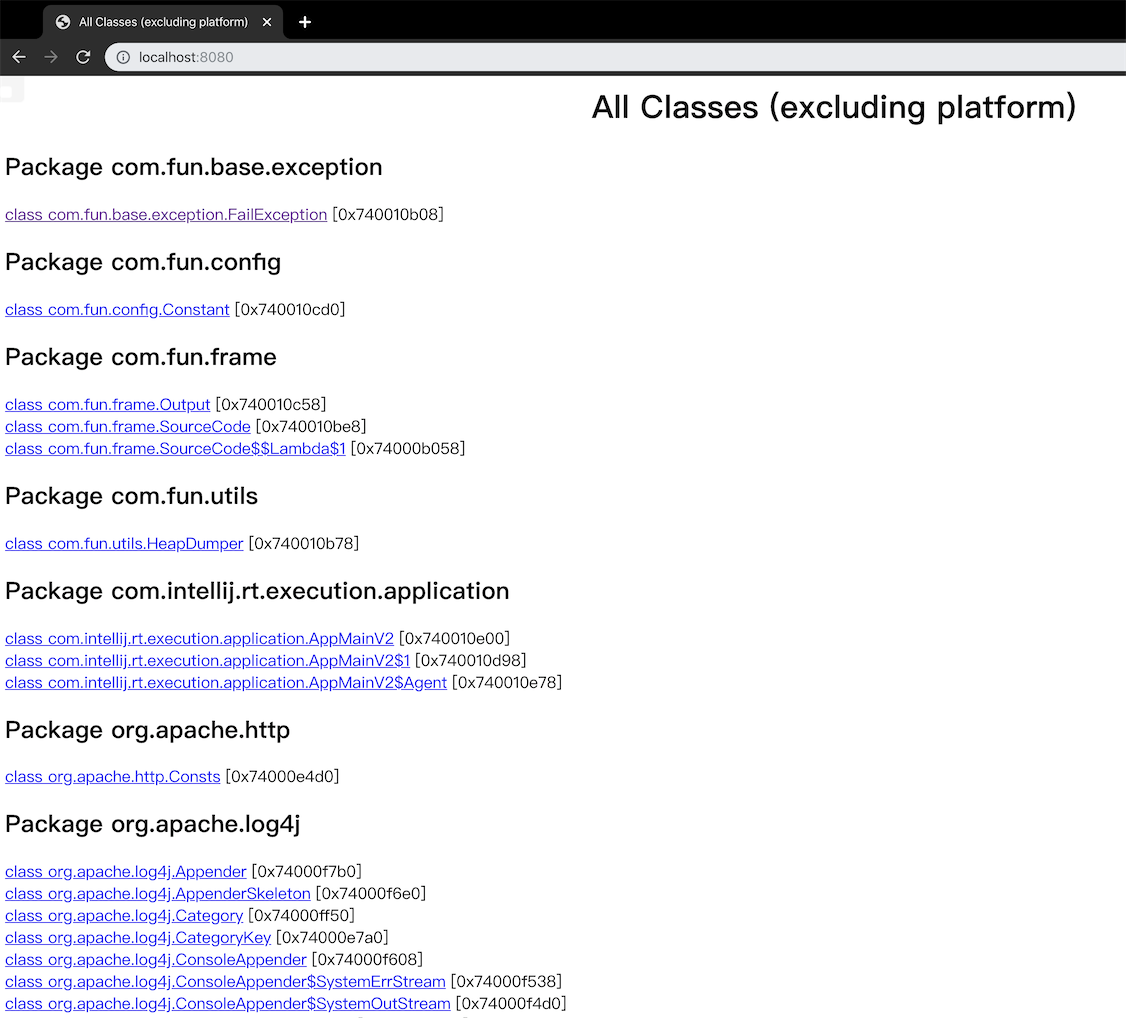Open a new tab with plus button
The height and width of the screenshot is (1018, 1126).
click(304, 22)
